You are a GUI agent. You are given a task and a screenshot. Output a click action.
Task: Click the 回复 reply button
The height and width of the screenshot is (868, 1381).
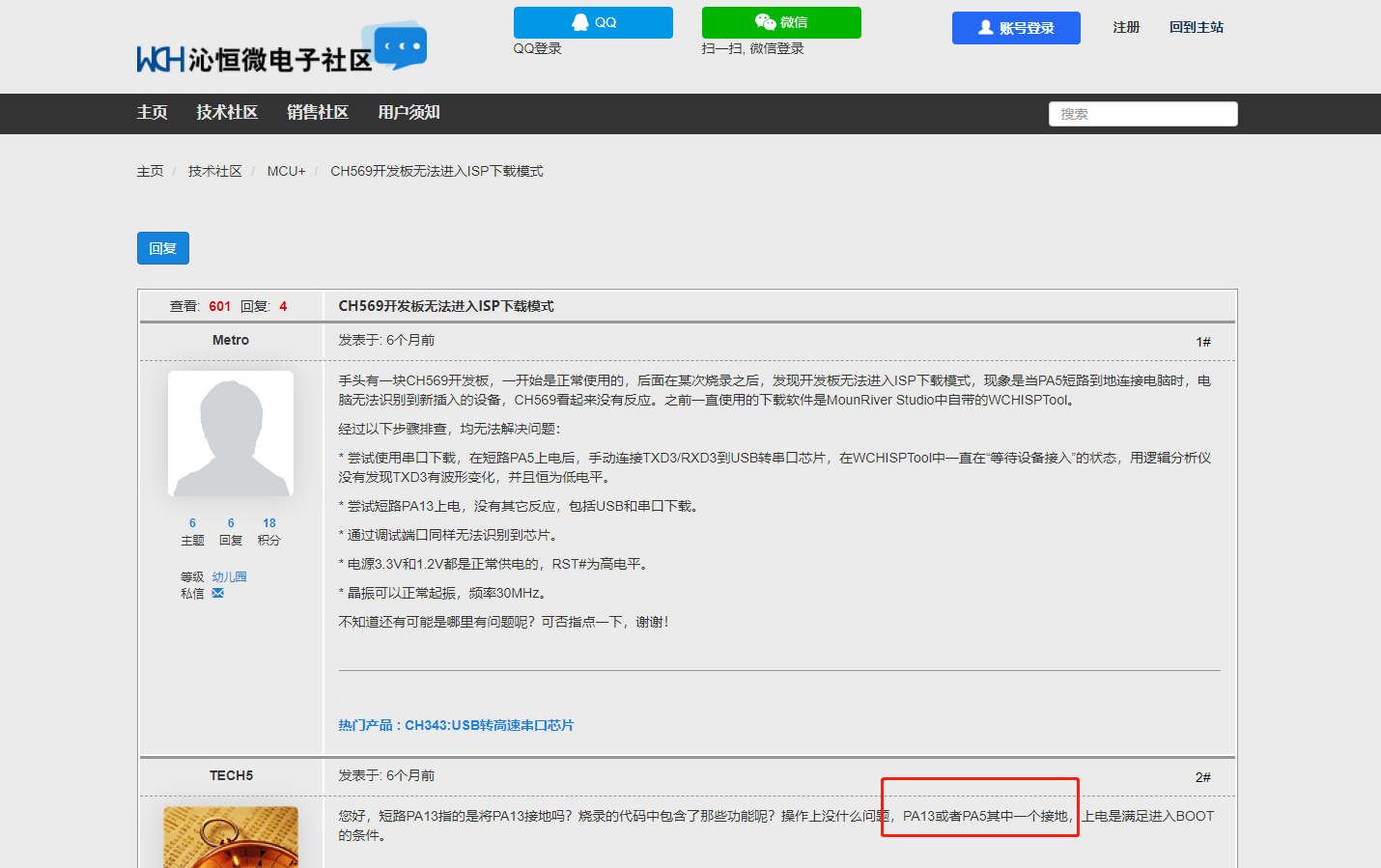(162, 247)
